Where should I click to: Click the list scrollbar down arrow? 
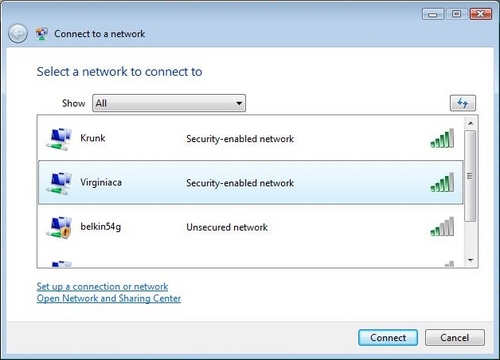point(471,260)
